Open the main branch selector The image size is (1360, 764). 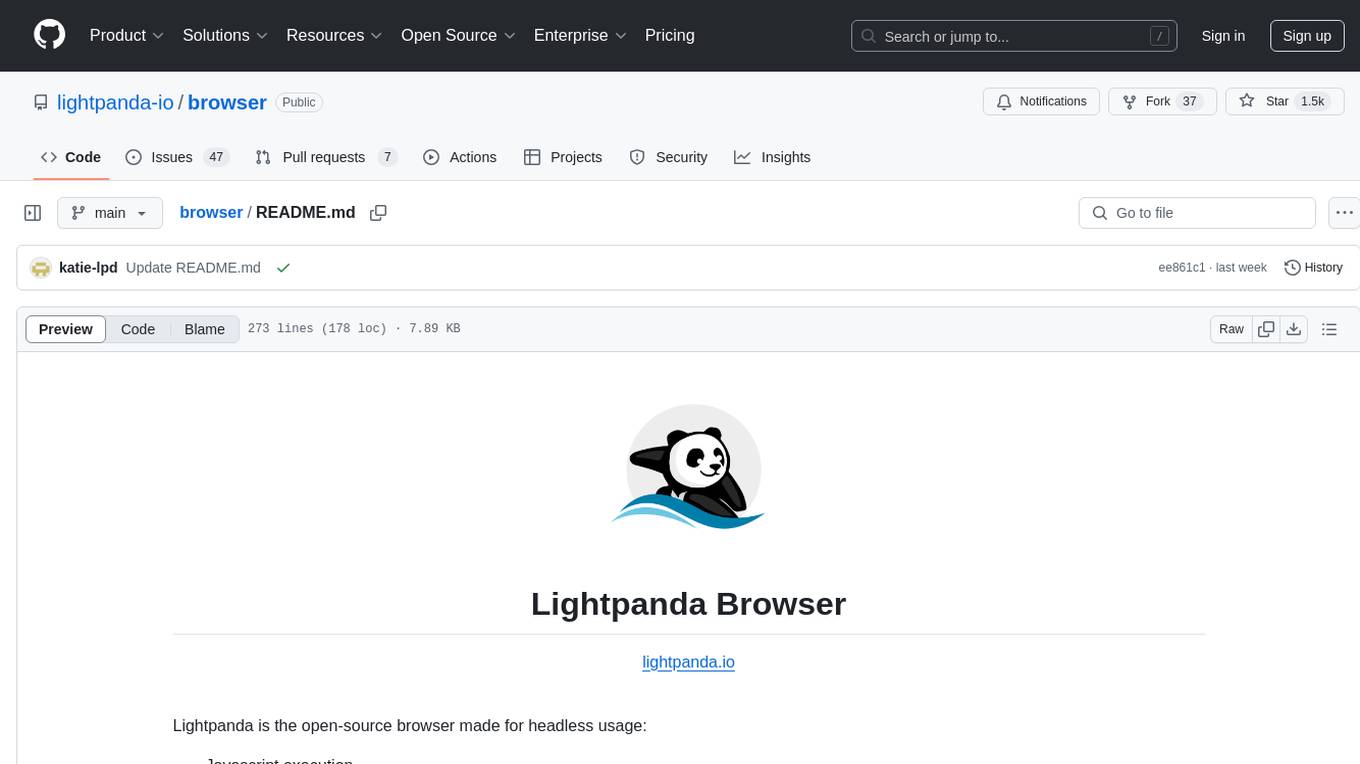click(110, 213)
